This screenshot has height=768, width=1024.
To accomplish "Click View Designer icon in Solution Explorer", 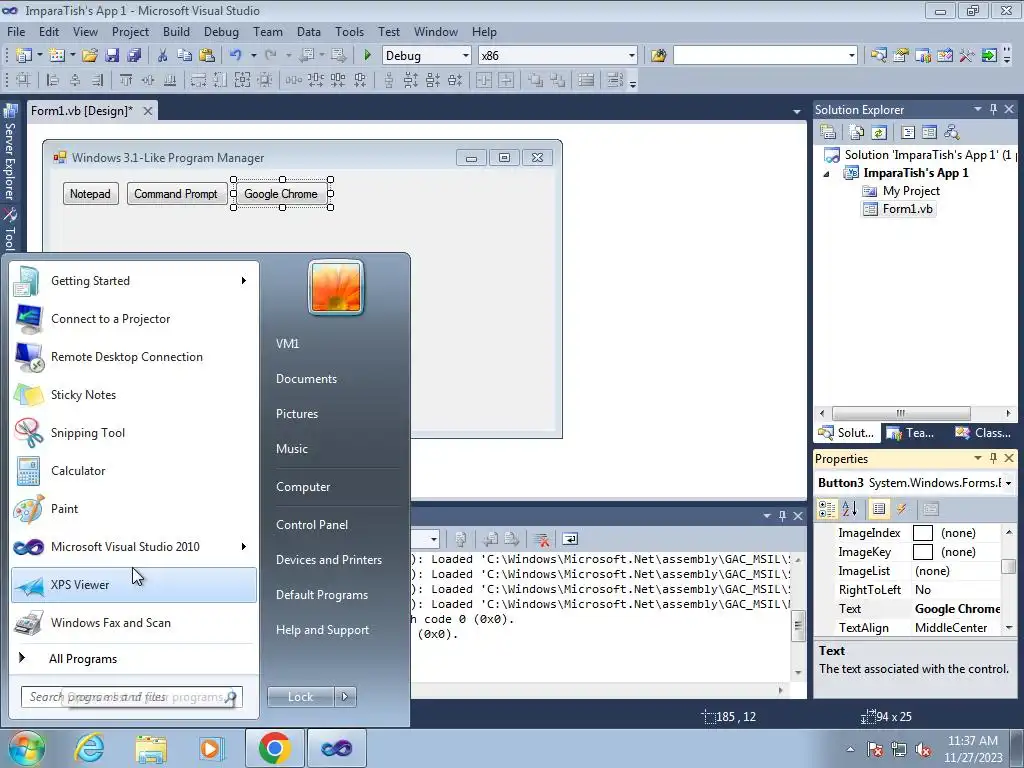I will tap(929, 133).
